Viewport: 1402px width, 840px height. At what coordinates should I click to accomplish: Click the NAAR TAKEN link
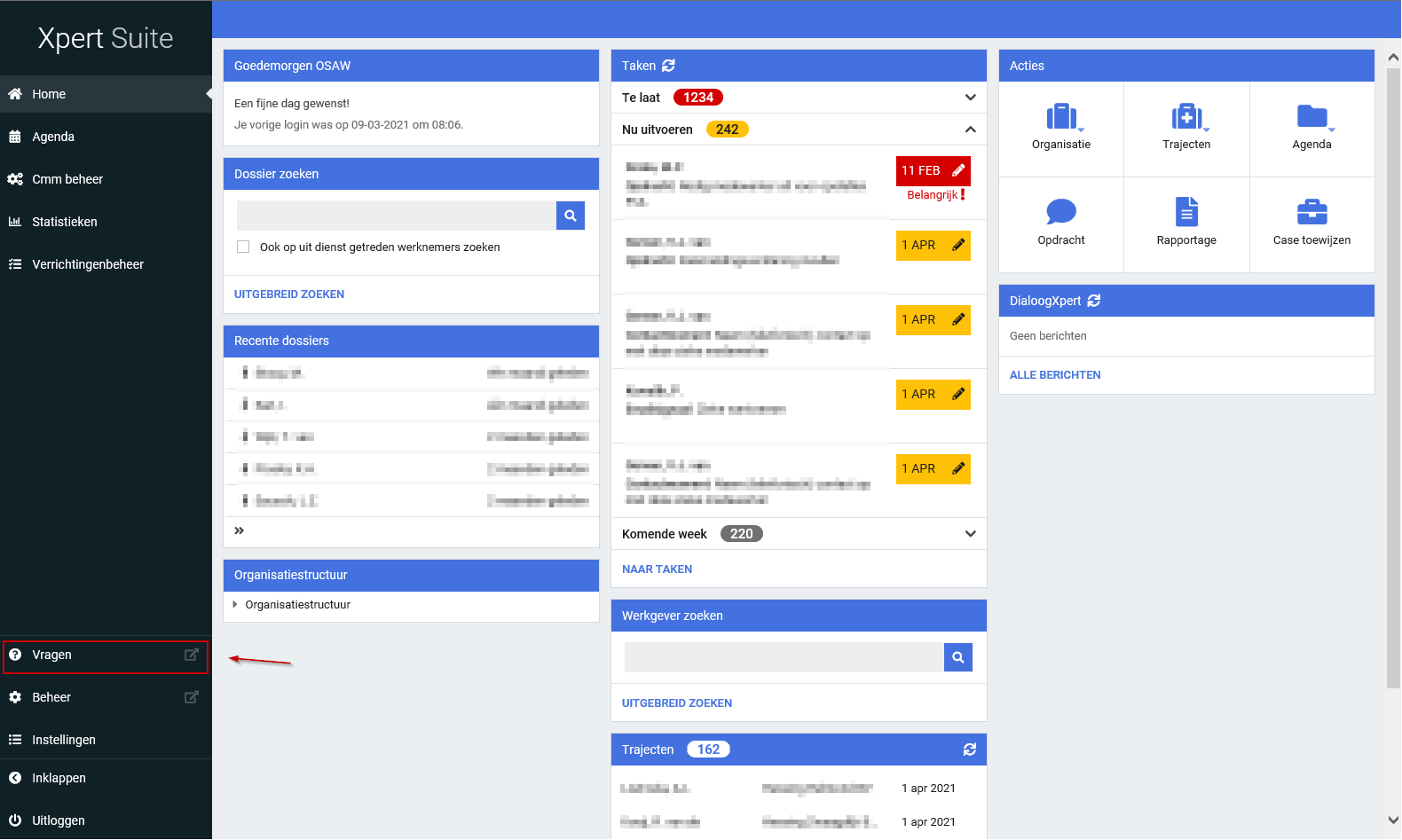coord(657,569)
